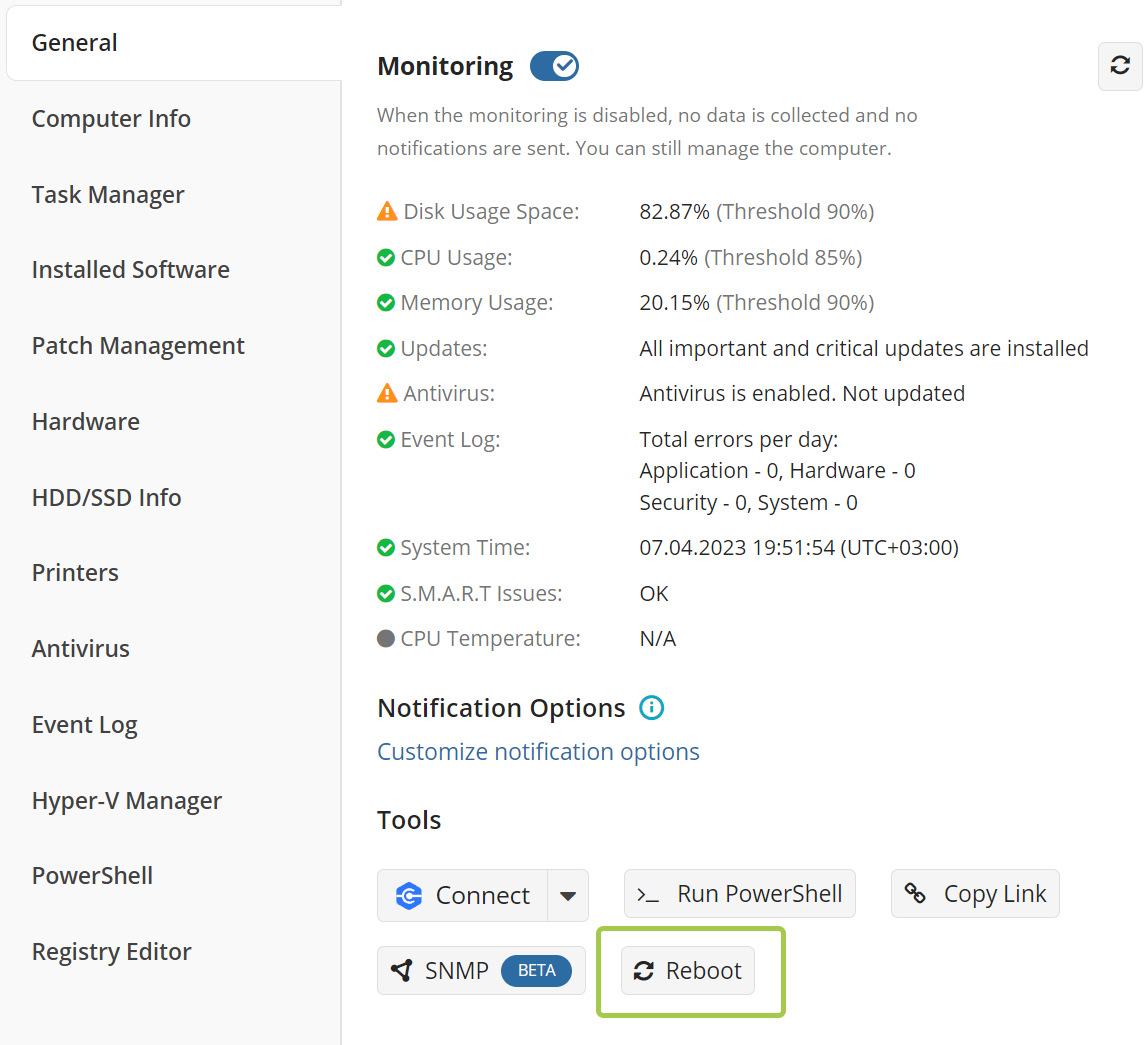Click the Reboot button
Viewport: 1145px width, 1045px height.
[x=688, y=971]
